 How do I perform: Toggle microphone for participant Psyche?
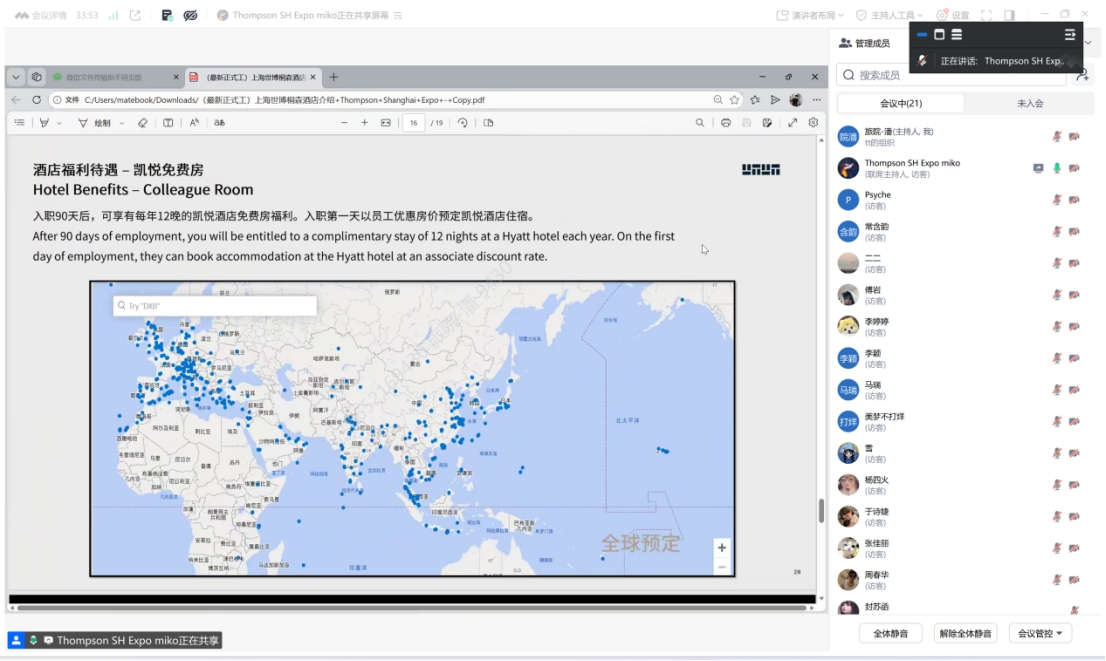coord(1057,200)
